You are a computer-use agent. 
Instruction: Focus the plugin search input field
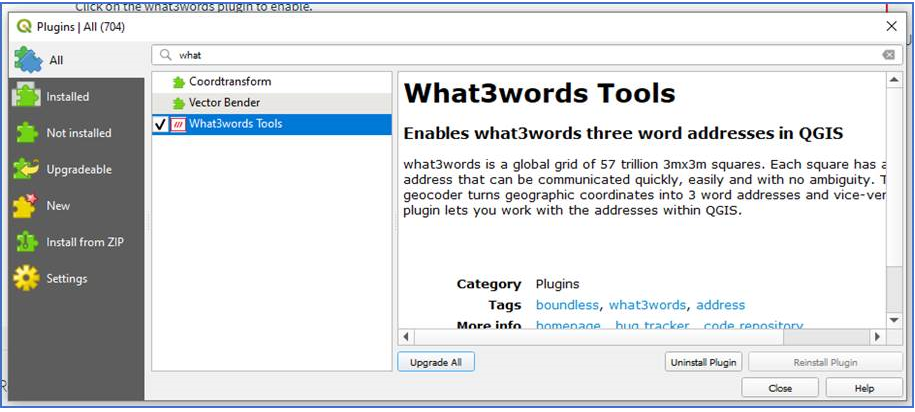coord(527,55)
